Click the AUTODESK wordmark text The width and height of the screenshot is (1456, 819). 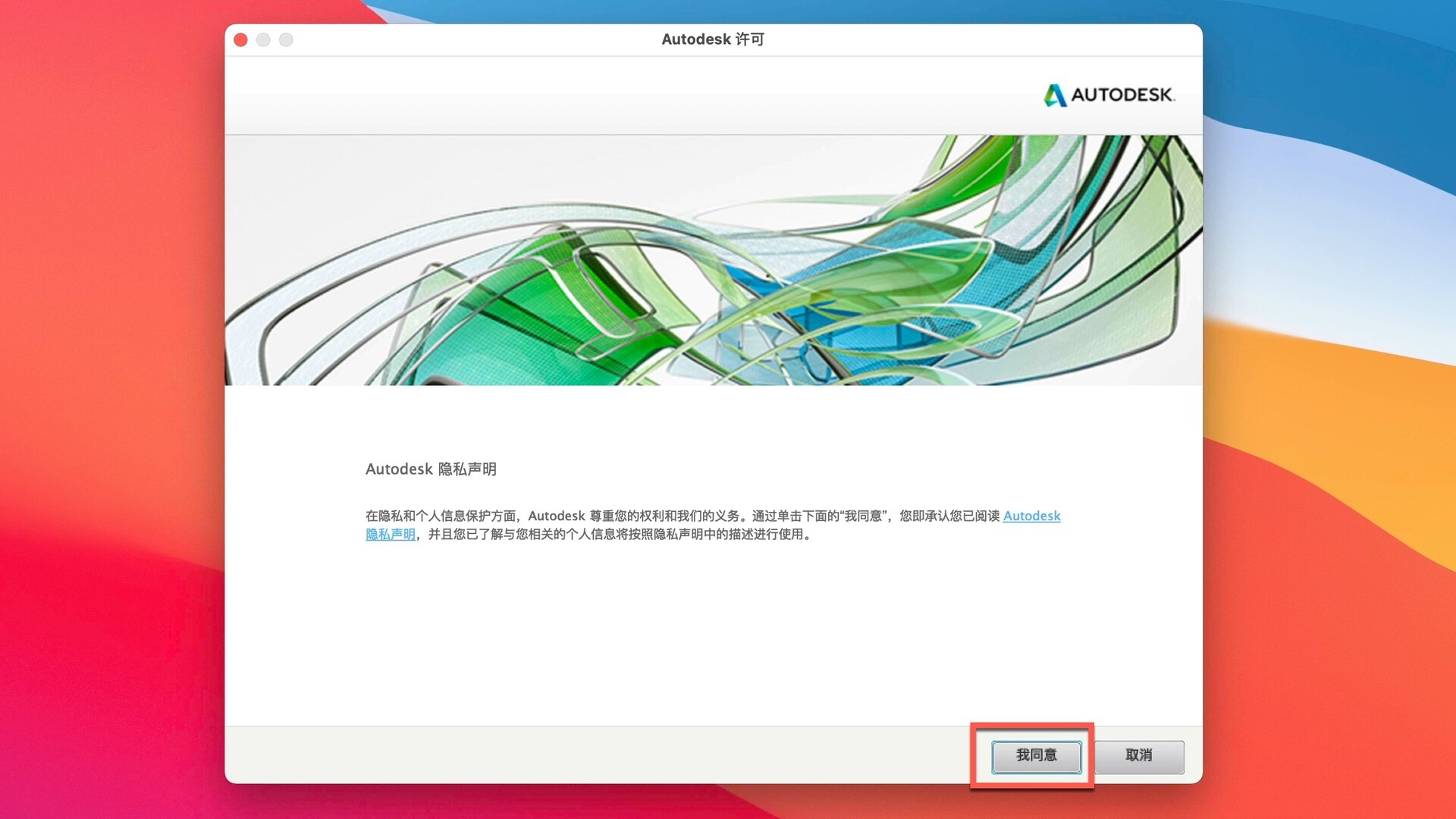(x=1122, y=96)
